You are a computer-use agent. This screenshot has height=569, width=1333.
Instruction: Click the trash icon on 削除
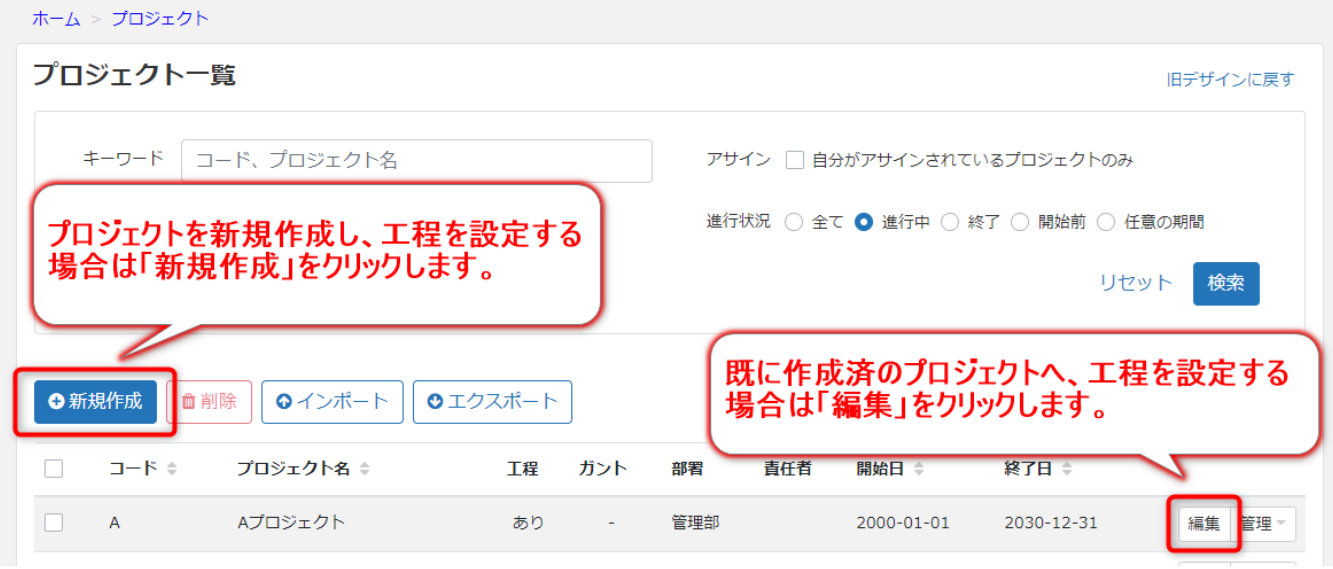[188, 402]
